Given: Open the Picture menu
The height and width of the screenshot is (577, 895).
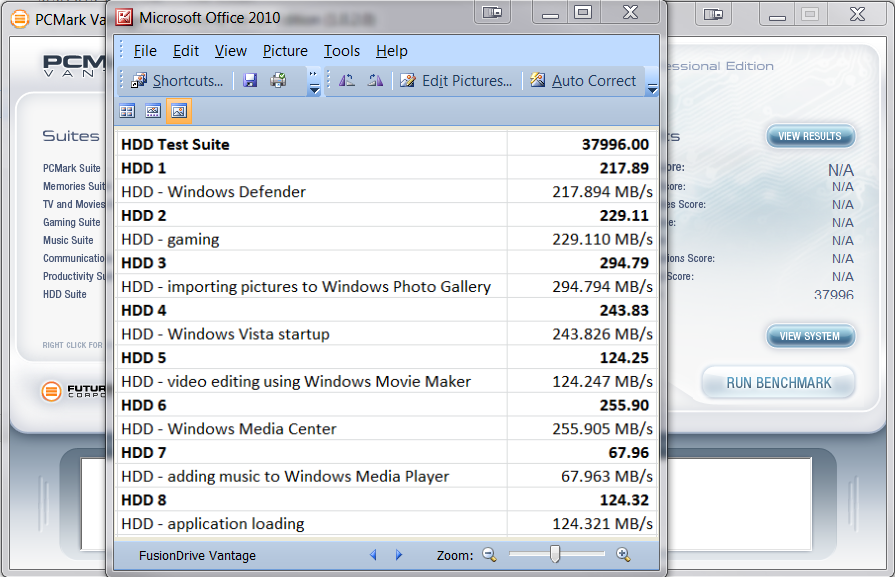Looking at the screenshot, I should [285, 51].
